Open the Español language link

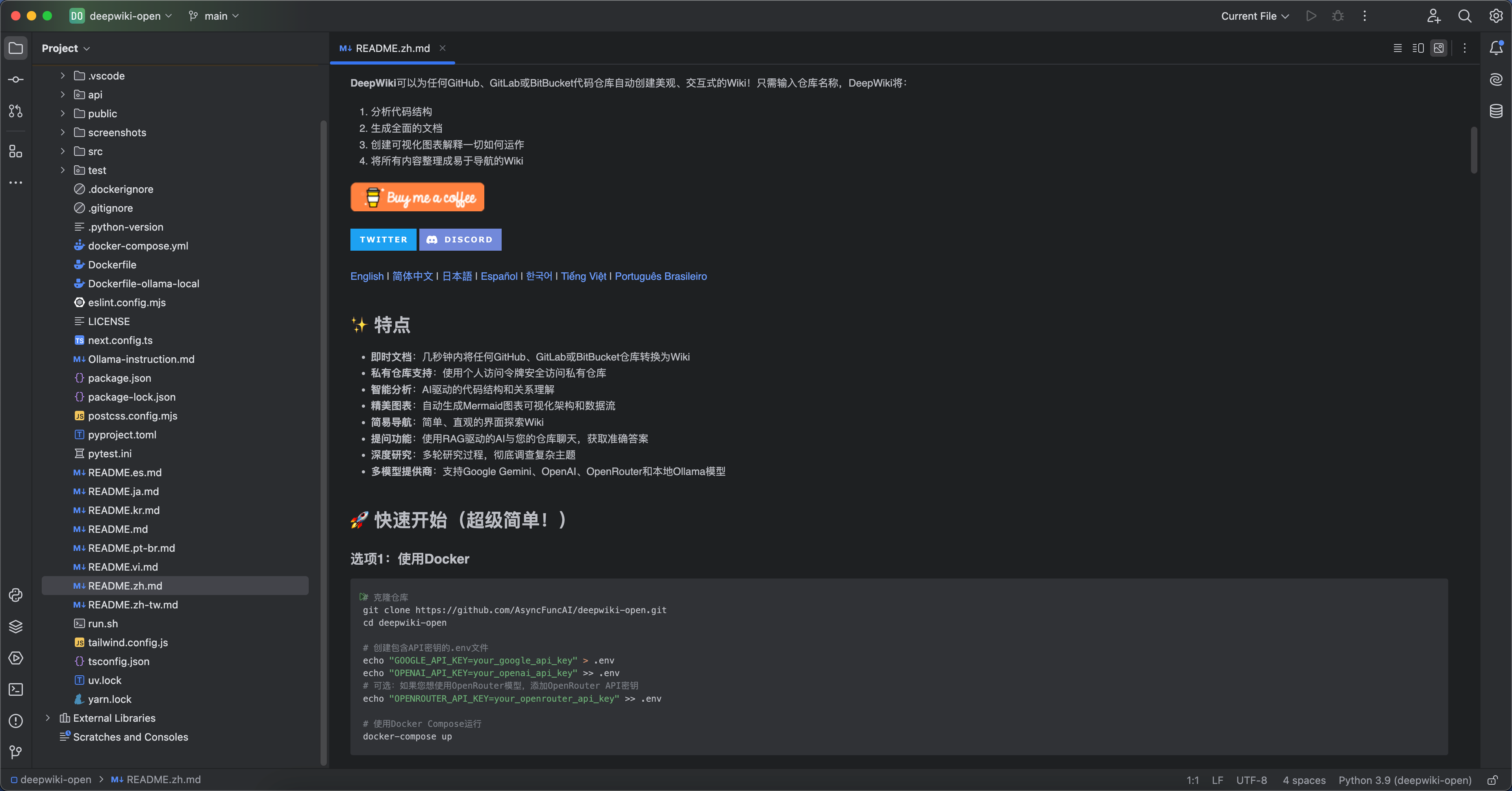tap(499, 276)
